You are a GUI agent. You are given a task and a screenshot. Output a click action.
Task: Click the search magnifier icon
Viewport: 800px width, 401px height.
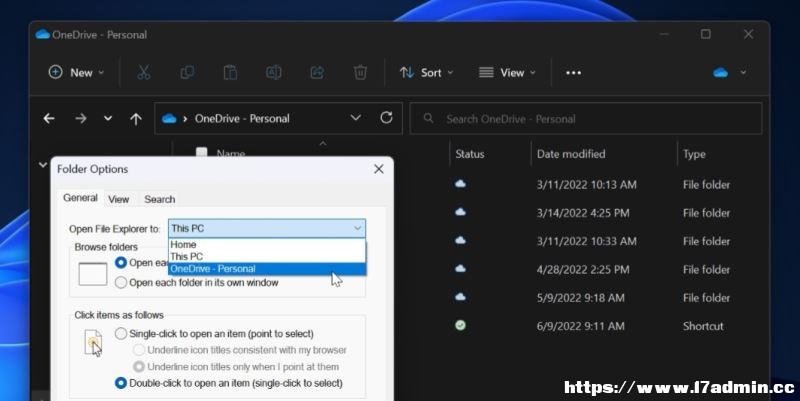pos(429,118)
